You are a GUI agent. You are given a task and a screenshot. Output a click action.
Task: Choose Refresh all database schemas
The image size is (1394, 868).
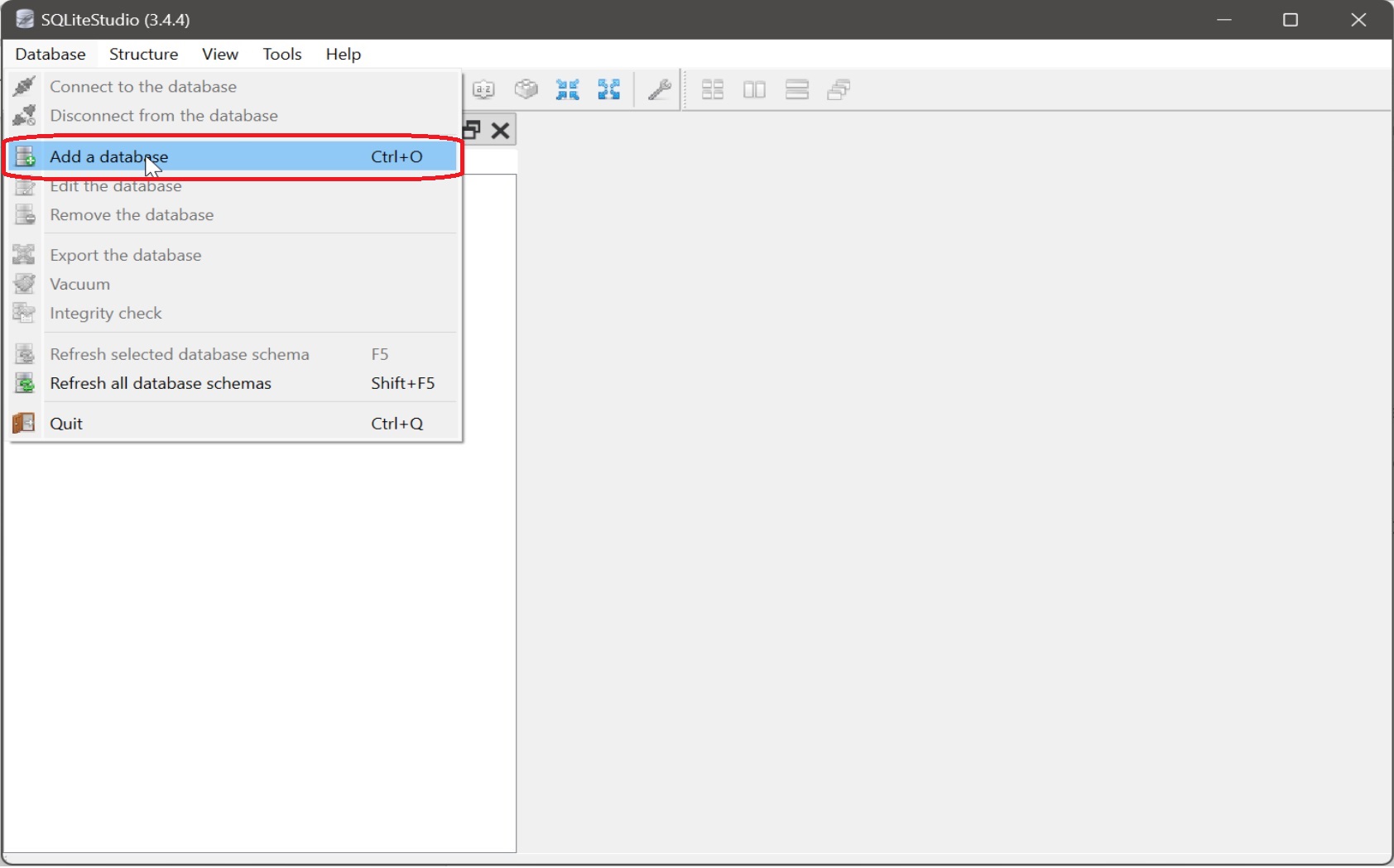click(x=233, y=383)
